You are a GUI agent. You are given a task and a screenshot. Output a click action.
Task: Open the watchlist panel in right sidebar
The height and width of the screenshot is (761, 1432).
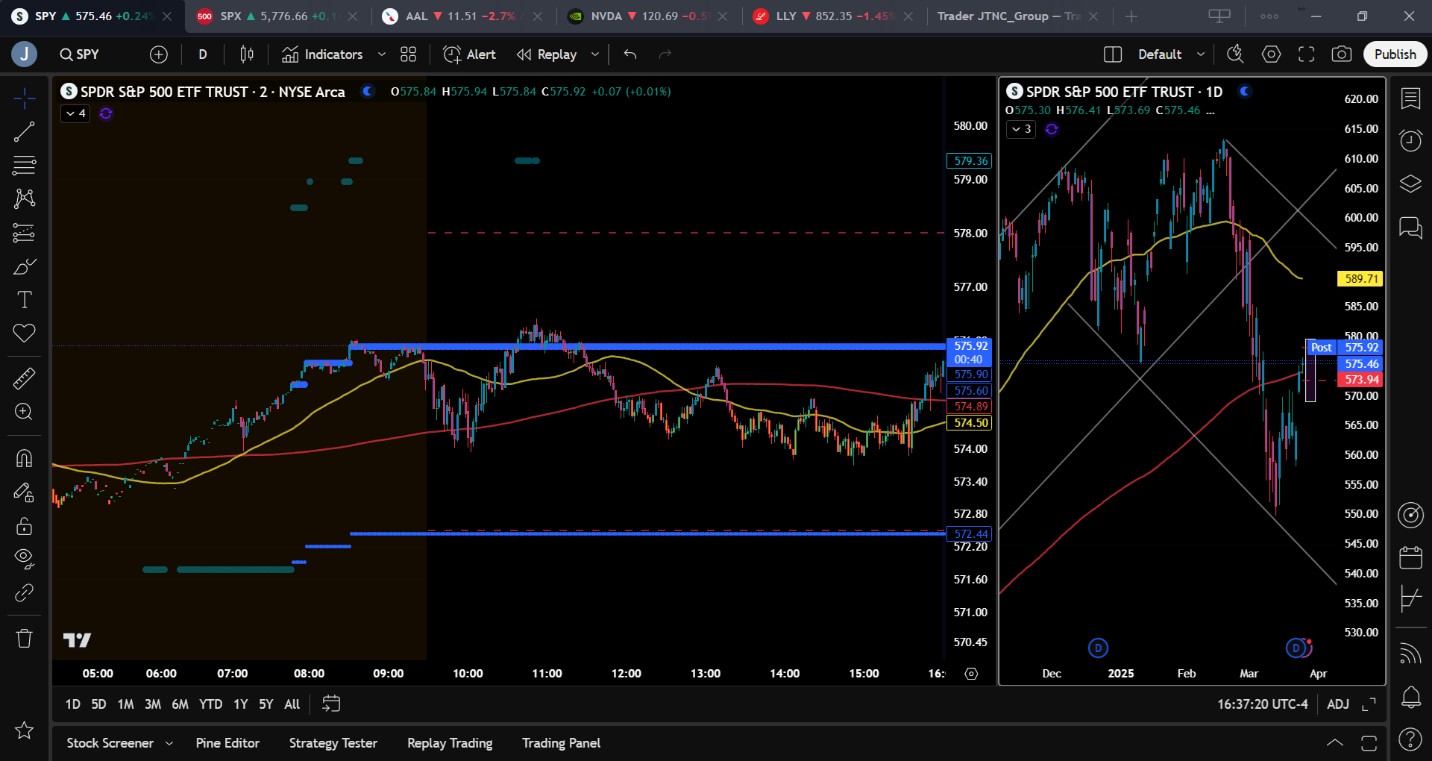[1411, 98]
